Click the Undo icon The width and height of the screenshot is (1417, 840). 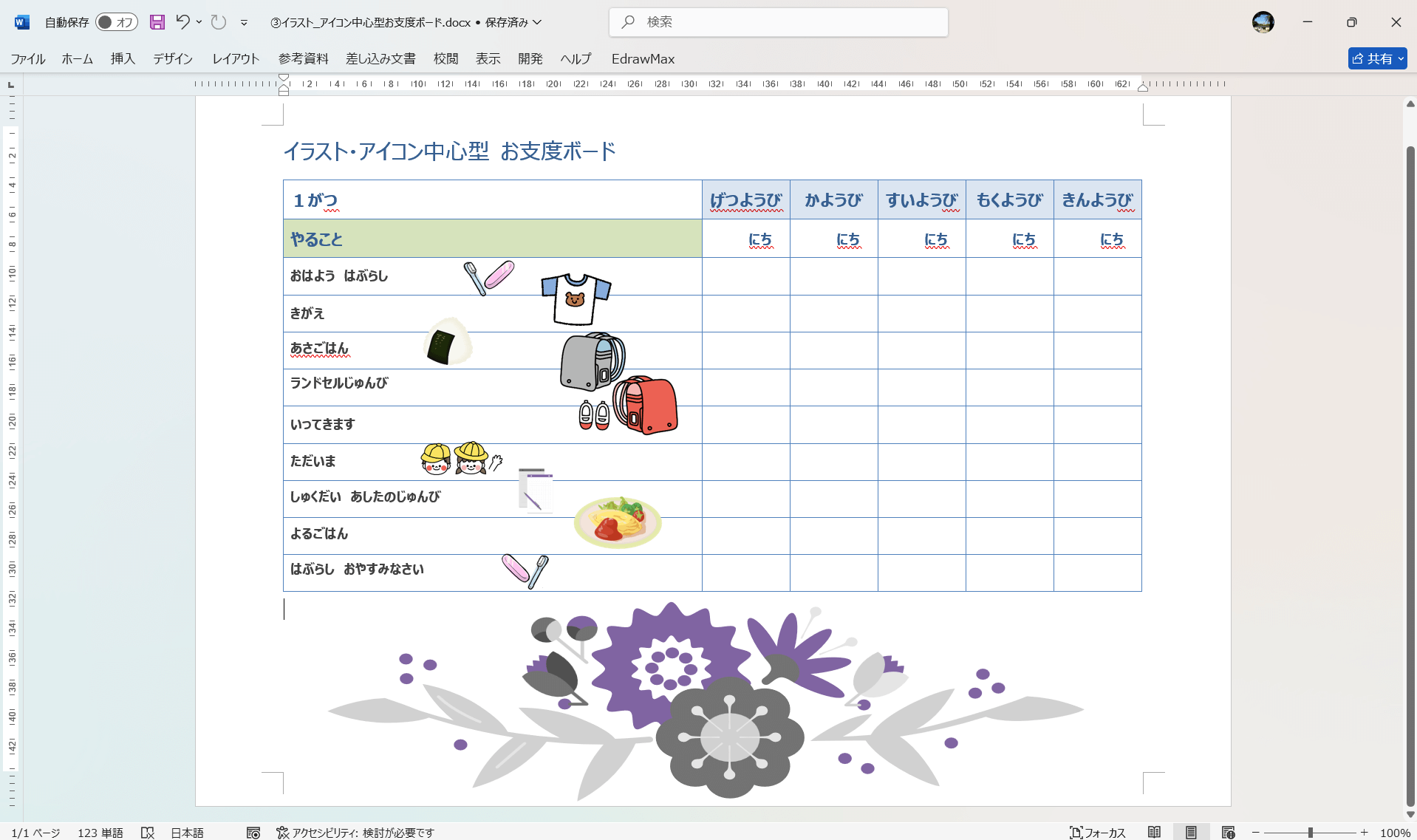[x=182, y=22]
